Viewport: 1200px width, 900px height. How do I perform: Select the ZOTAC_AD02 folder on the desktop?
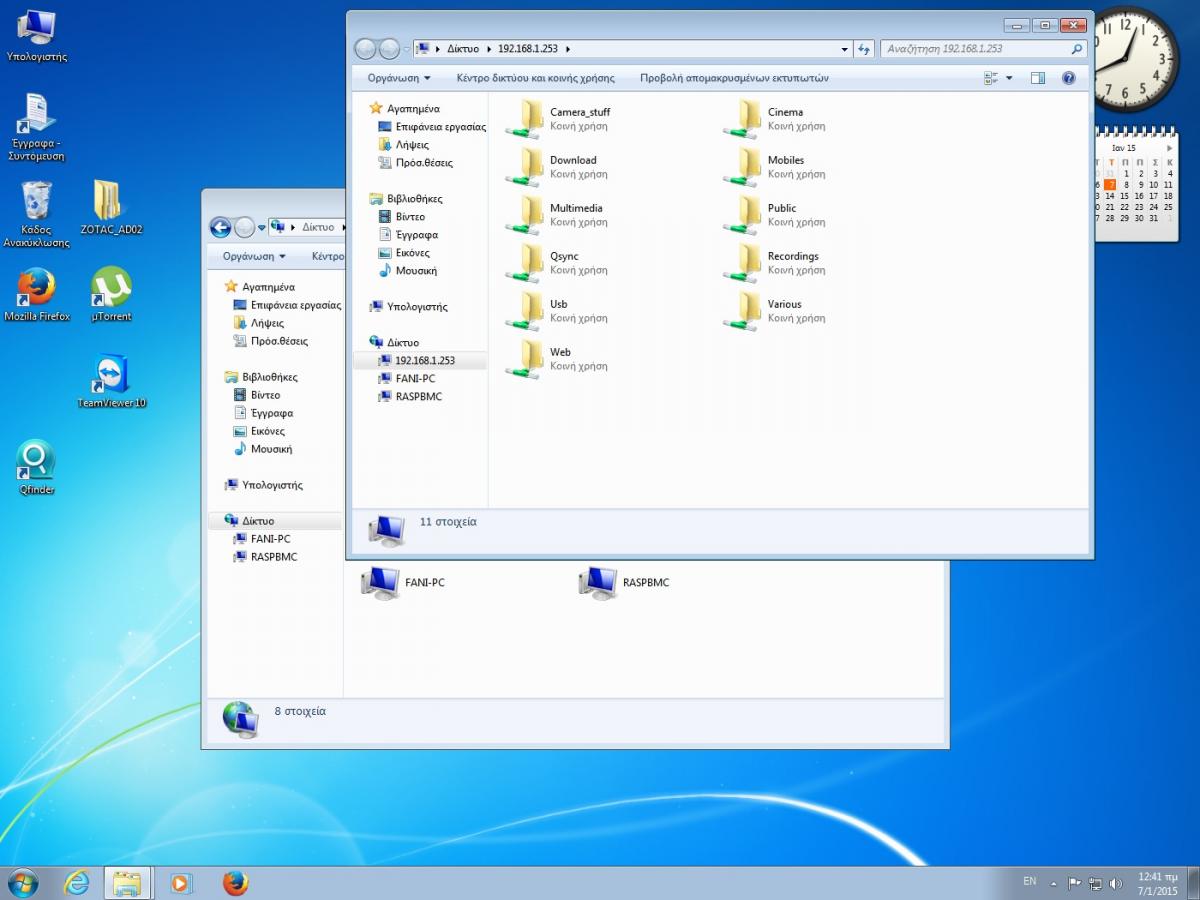(111, 208)
